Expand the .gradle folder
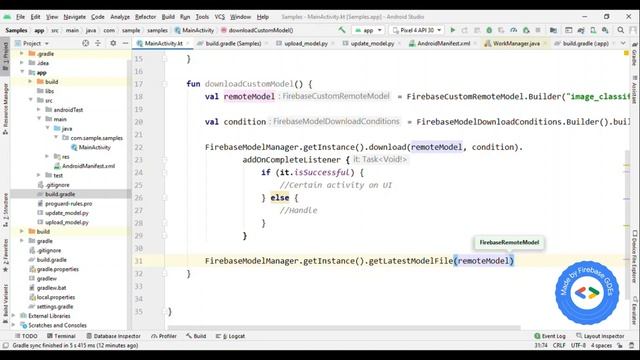Viewport: 640px width, 360px height. coord(22,53)
